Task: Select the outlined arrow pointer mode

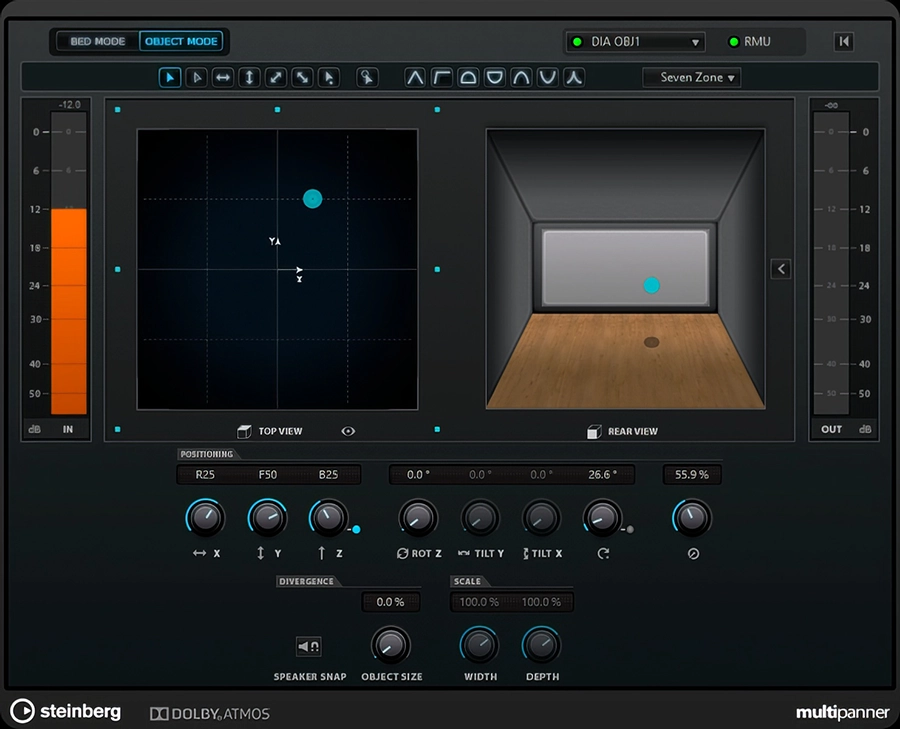Action: coord(196,77)
